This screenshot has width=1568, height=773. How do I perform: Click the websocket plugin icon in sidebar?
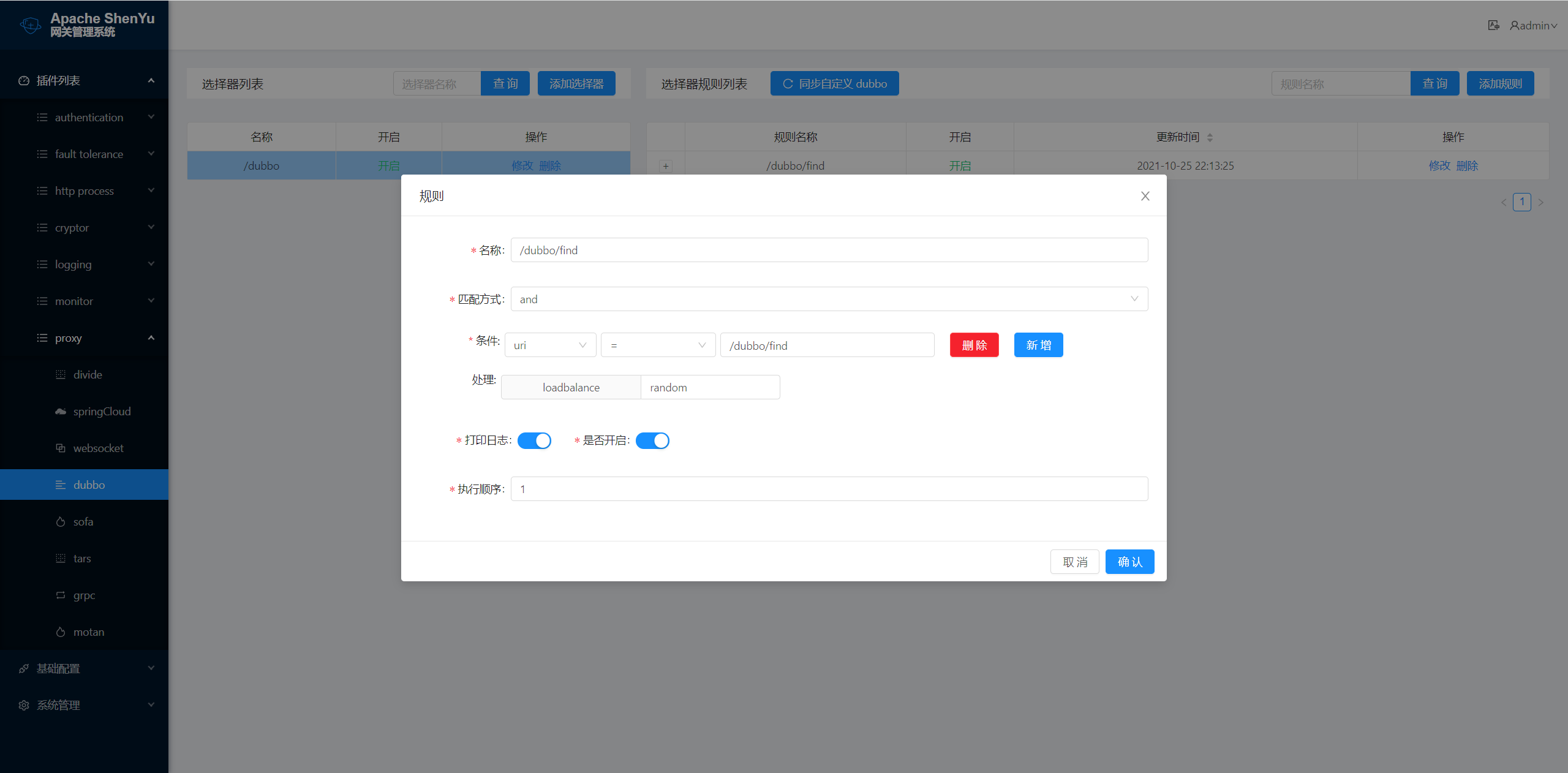[x=61, y=448]
